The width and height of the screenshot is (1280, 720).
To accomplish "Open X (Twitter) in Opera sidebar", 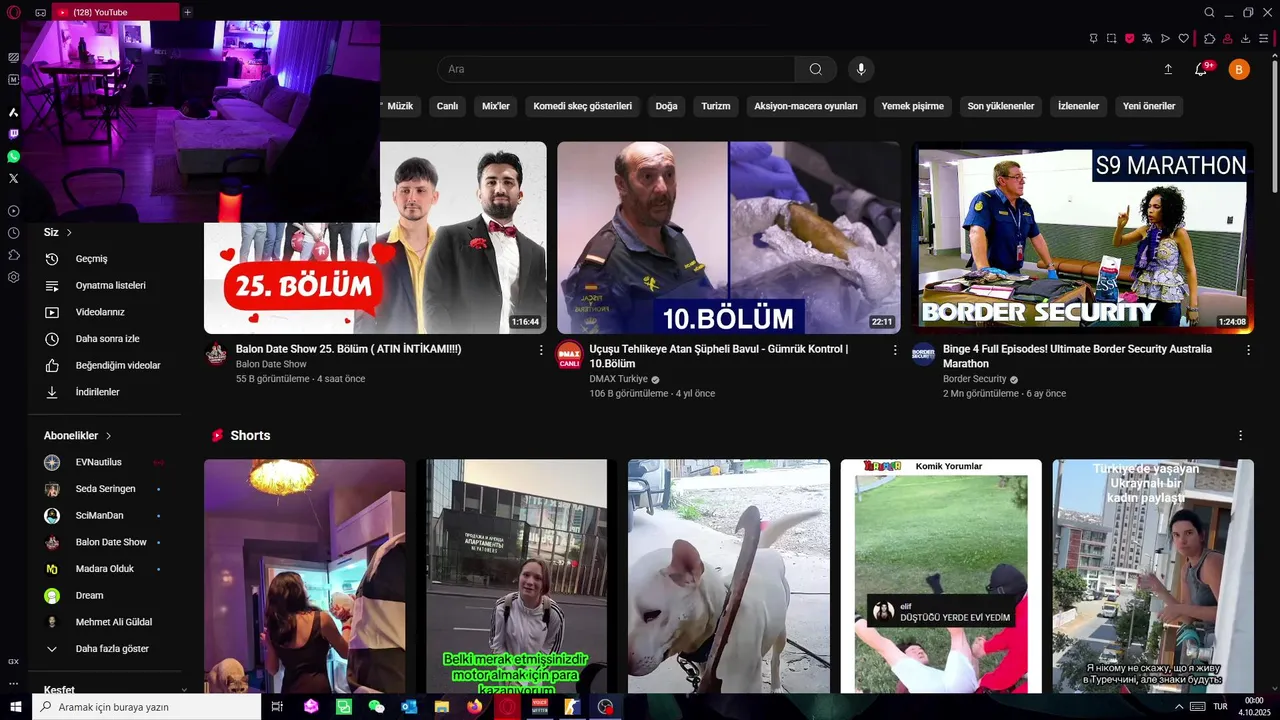I will (x=13, y=178).
